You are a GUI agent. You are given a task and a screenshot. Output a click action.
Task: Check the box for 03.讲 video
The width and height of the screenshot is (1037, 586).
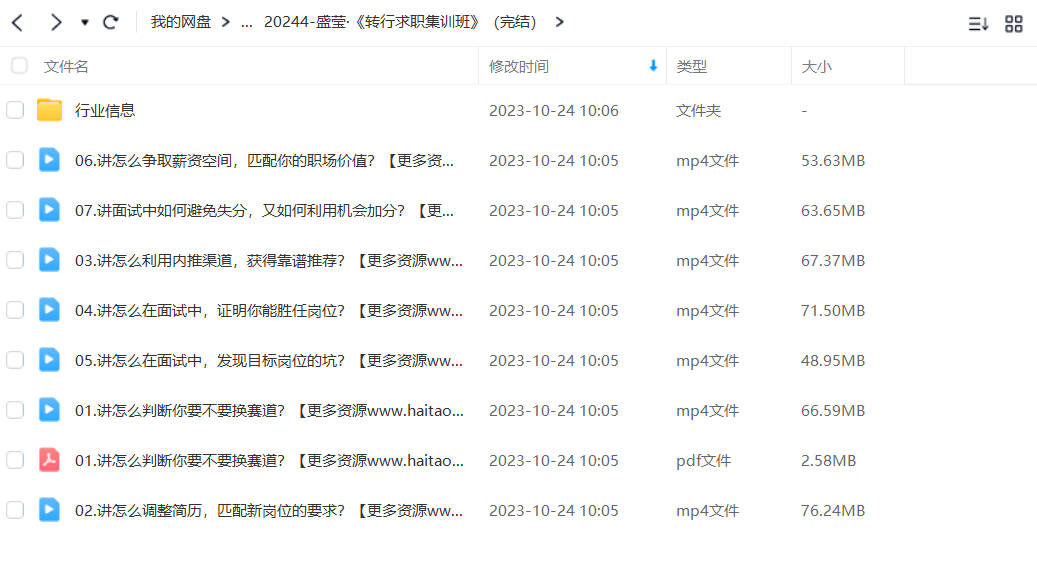pos(15,260)
